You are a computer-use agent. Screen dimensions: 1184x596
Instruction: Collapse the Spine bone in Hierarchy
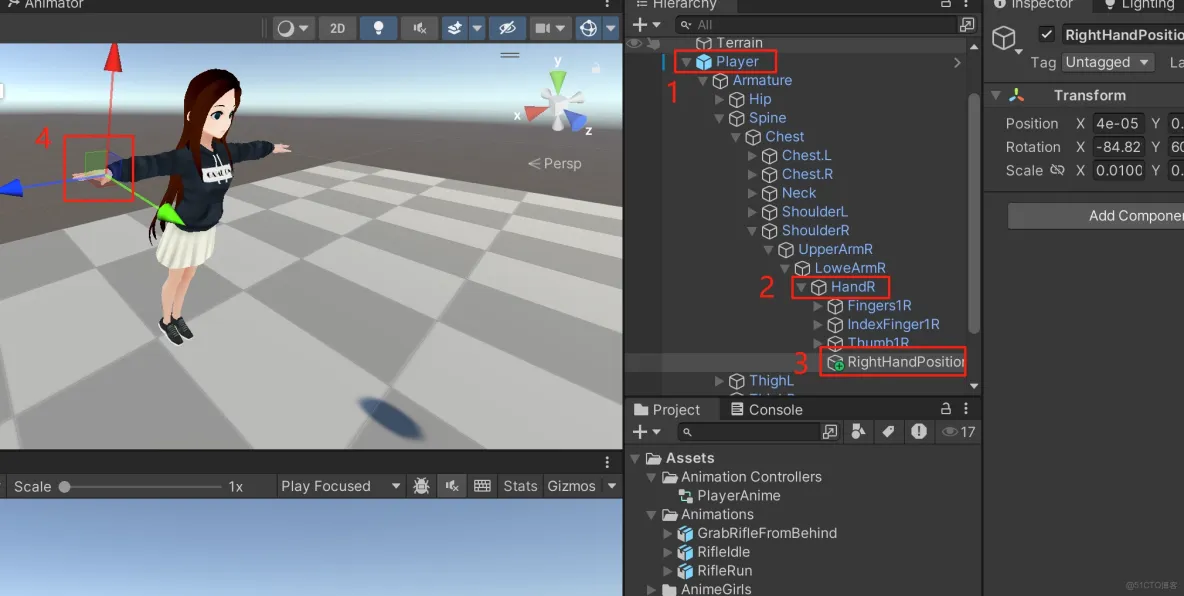(x=721, y=118)
